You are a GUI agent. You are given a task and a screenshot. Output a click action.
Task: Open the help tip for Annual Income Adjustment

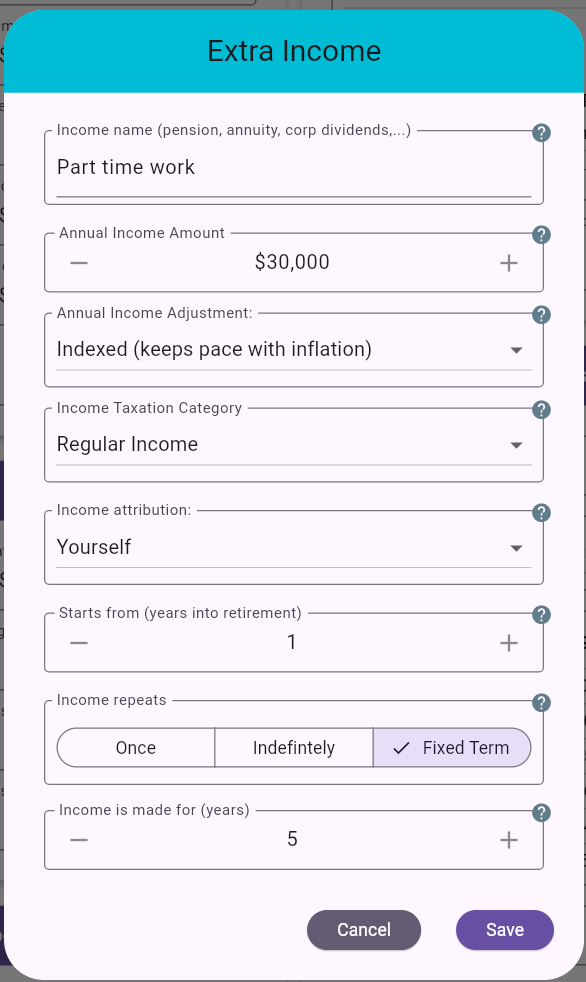tap(541, 314)
